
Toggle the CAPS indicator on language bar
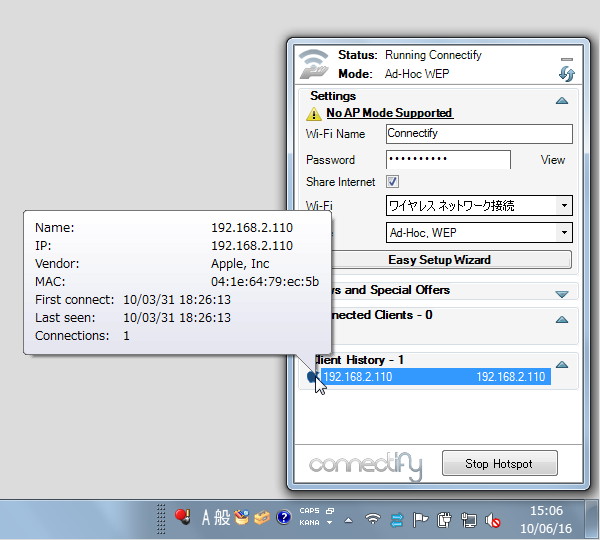click(x=309, y=511)
